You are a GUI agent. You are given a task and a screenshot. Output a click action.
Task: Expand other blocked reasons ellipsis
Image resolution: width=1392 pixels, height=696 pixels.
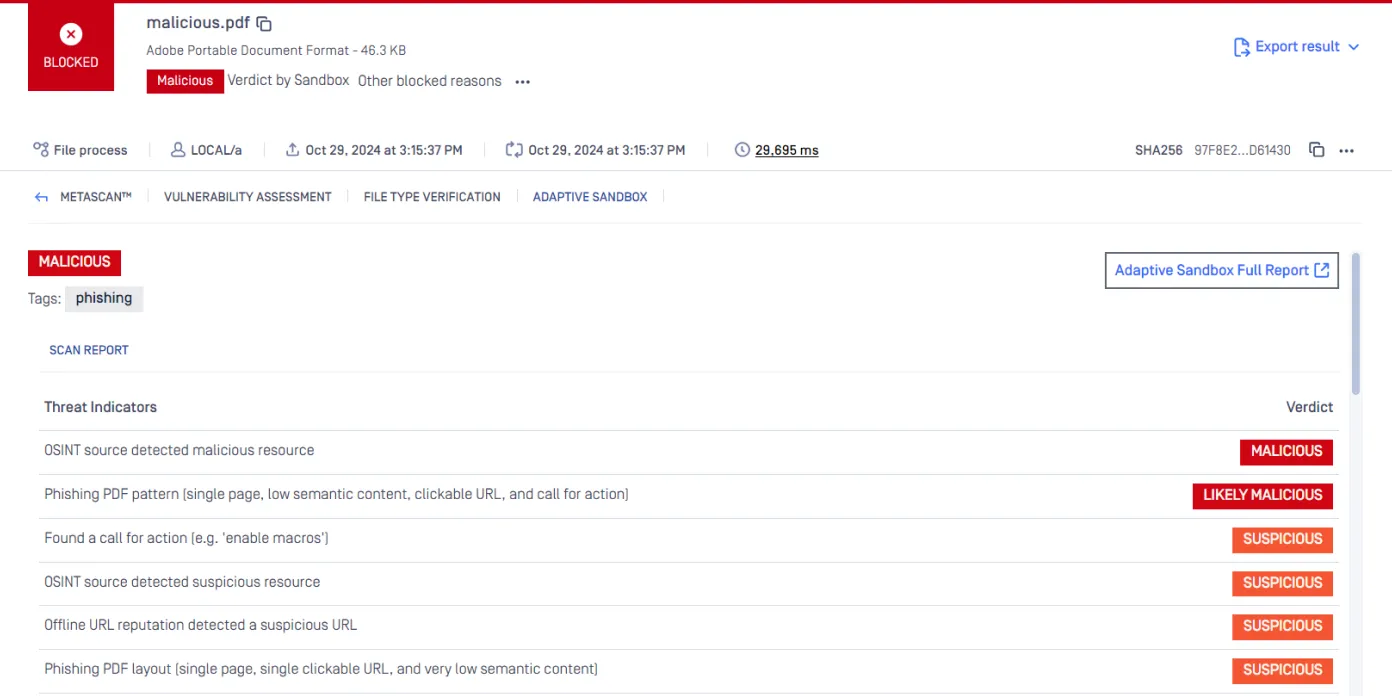click(522, 82)
